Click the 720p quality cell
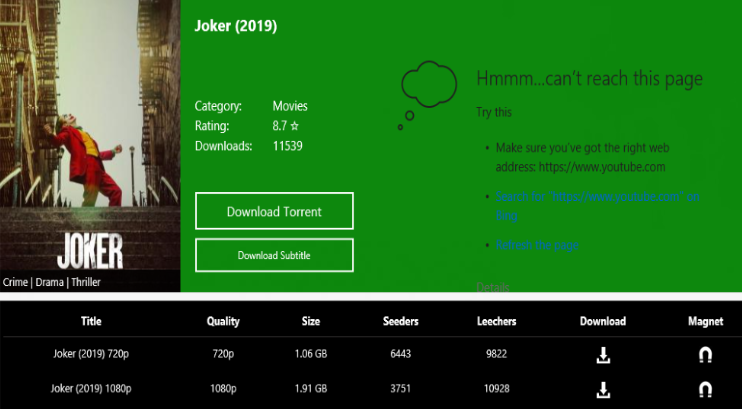The image size is (742, 409). [223, 354]
